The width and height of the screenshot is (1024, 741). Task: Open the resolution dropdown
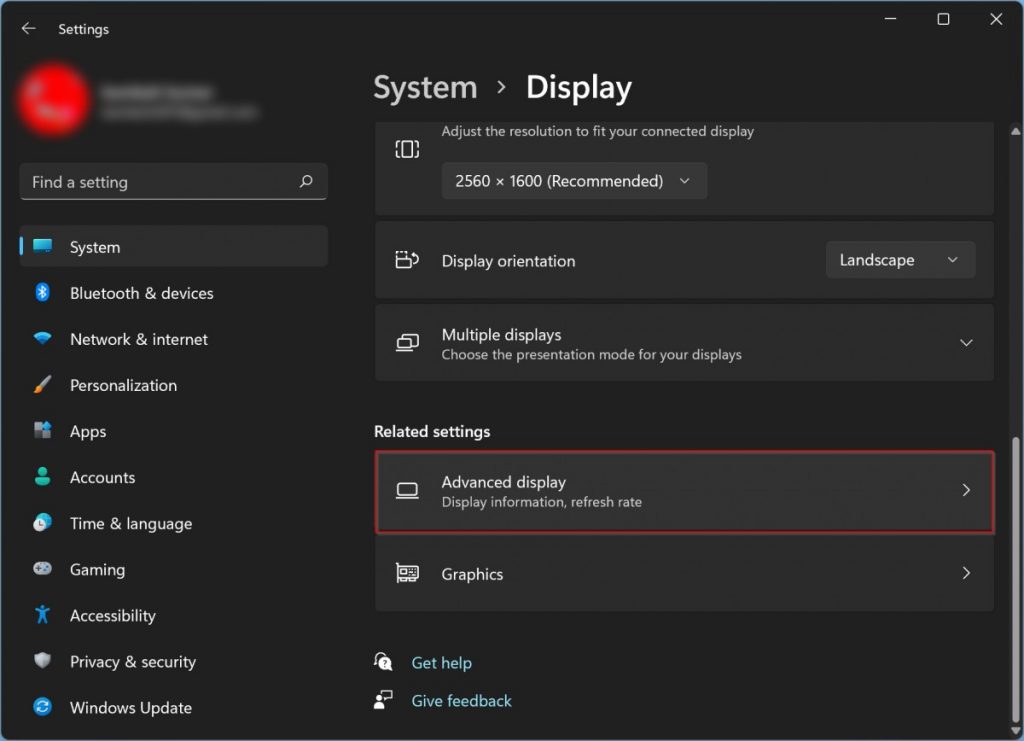tap(573, 181)
